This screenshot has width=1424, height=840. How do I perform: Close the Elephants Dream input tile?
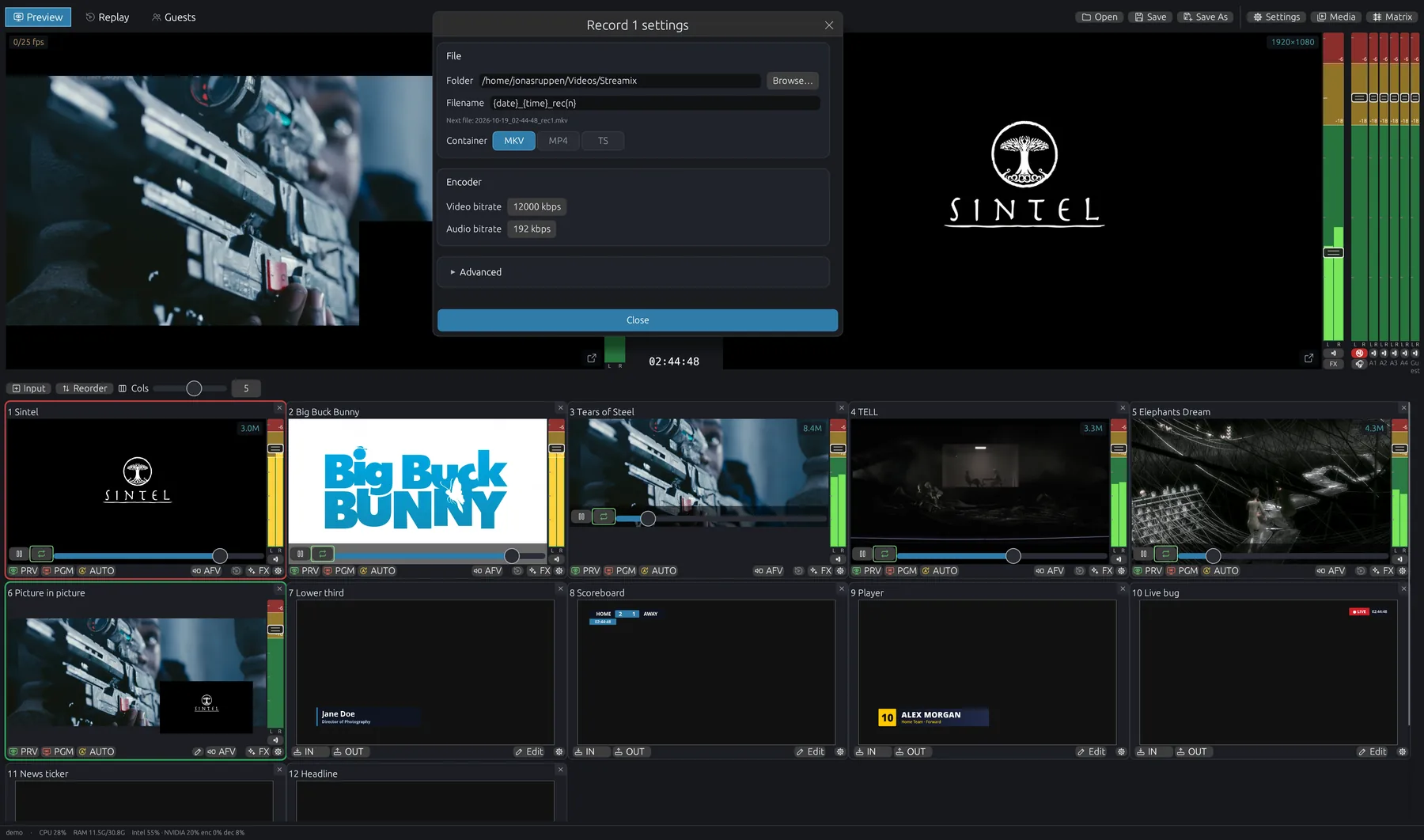1404,408
